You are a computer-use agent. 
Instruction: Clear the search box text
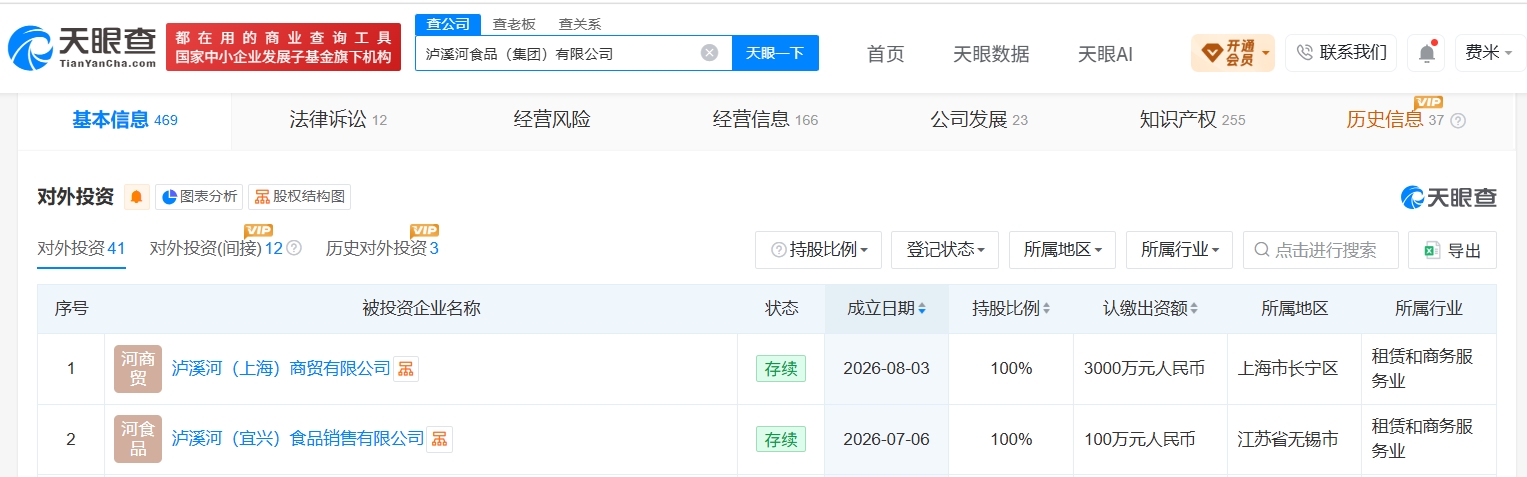click(709, 53)
